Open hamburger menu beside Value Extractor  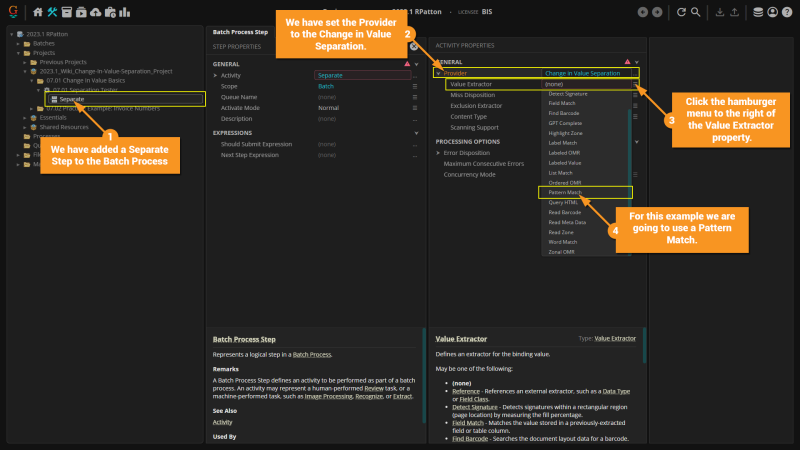[x=635, y=84]
